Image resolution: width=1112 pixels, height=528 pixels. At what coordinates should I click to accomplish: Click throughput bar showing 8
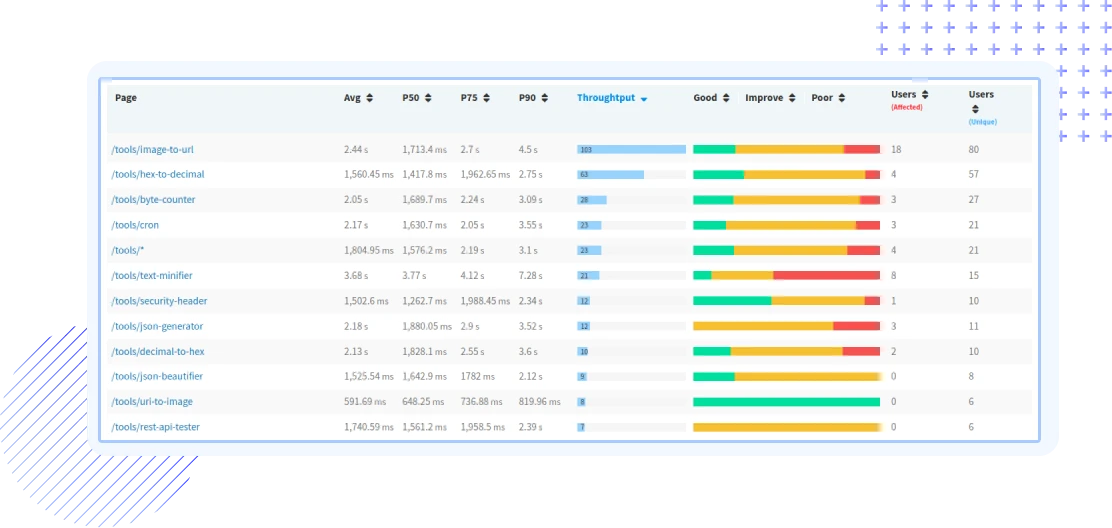(x=582, y=402)
